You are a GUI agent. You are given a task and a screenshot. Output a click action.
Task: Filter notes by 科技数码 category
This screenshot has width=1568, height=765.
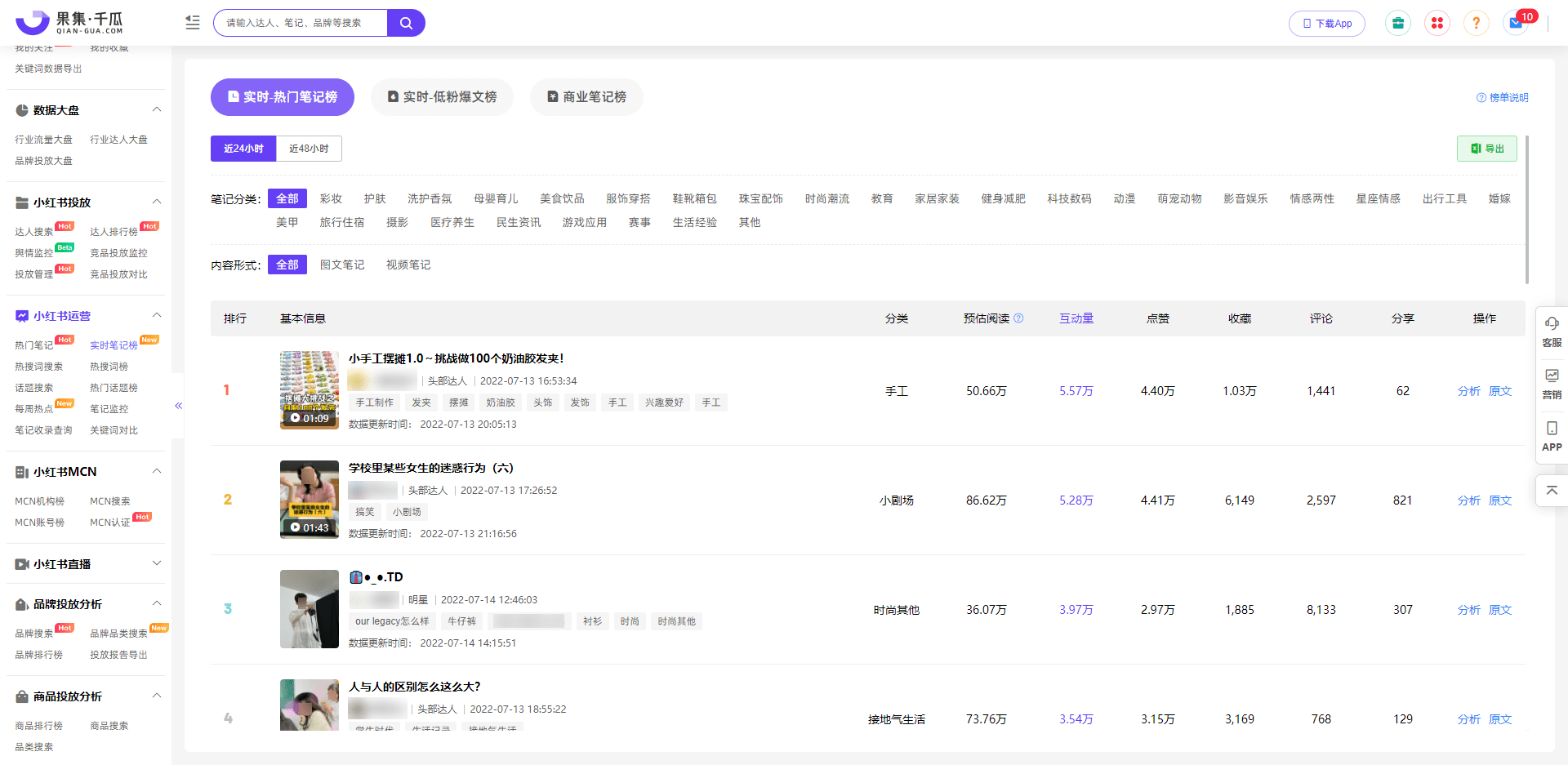coord(1069,198)
